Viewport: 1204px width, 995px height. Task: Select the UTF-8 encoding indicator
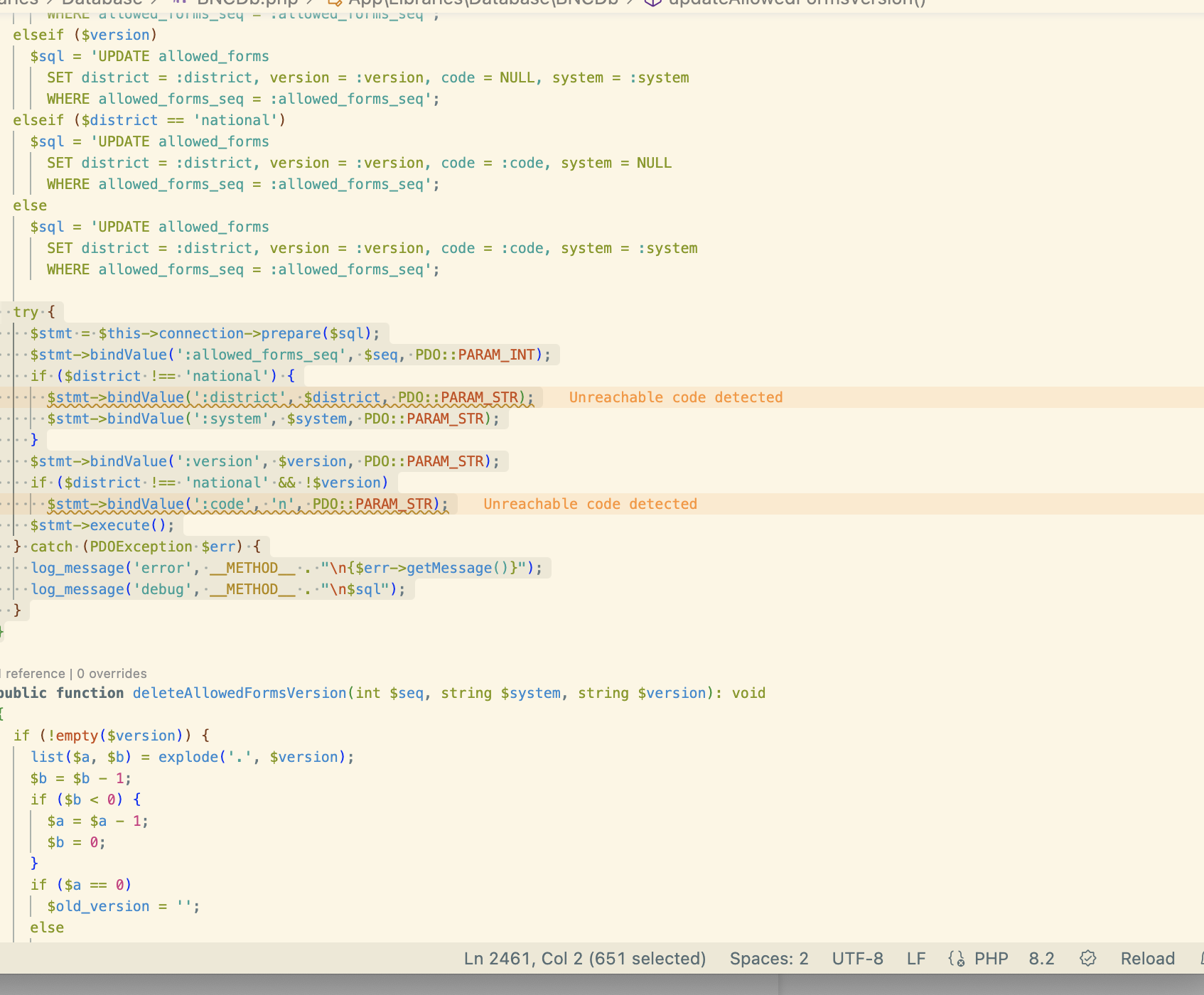click(857, 959)
